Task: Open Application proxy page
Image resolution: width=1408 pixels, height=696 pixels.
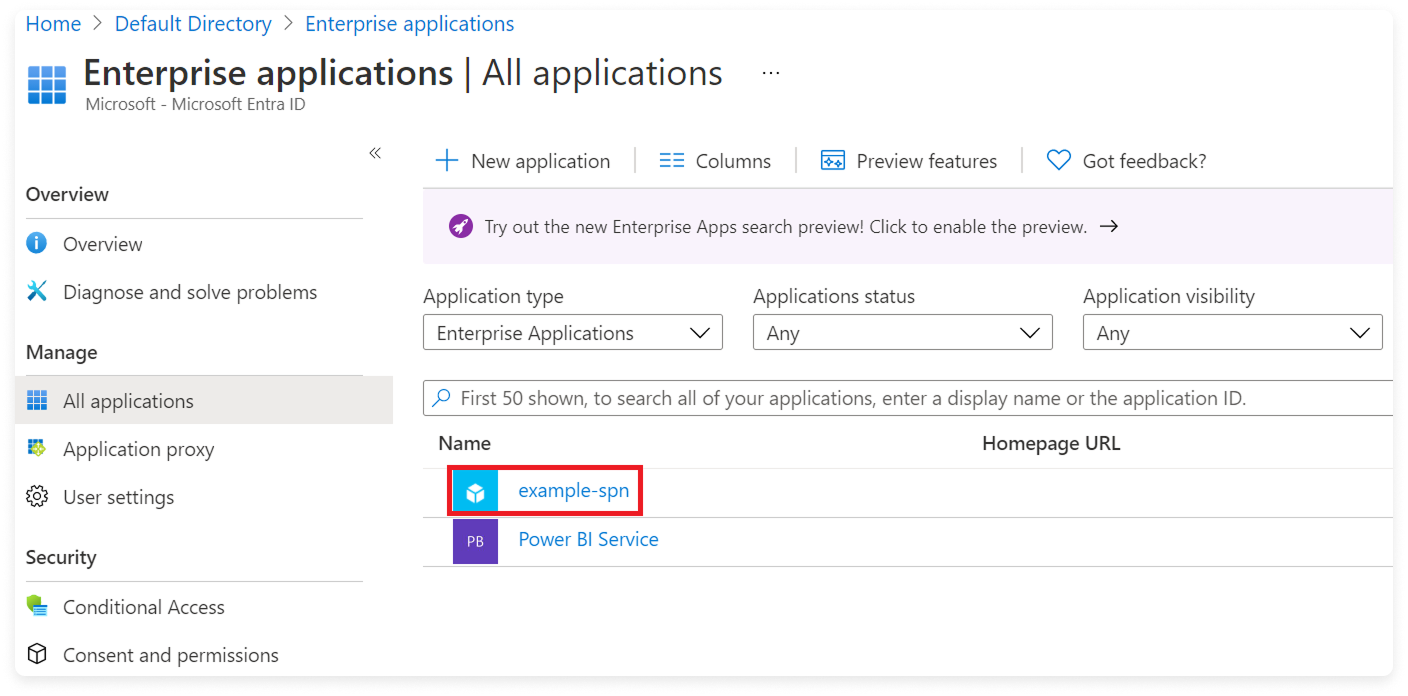Action: (138, 449)
